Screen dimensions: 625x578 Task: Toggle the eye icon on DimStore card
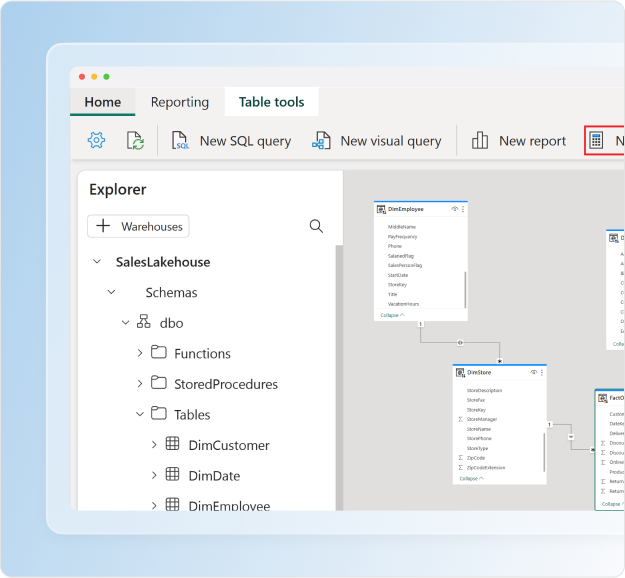[x=533, y=372]
